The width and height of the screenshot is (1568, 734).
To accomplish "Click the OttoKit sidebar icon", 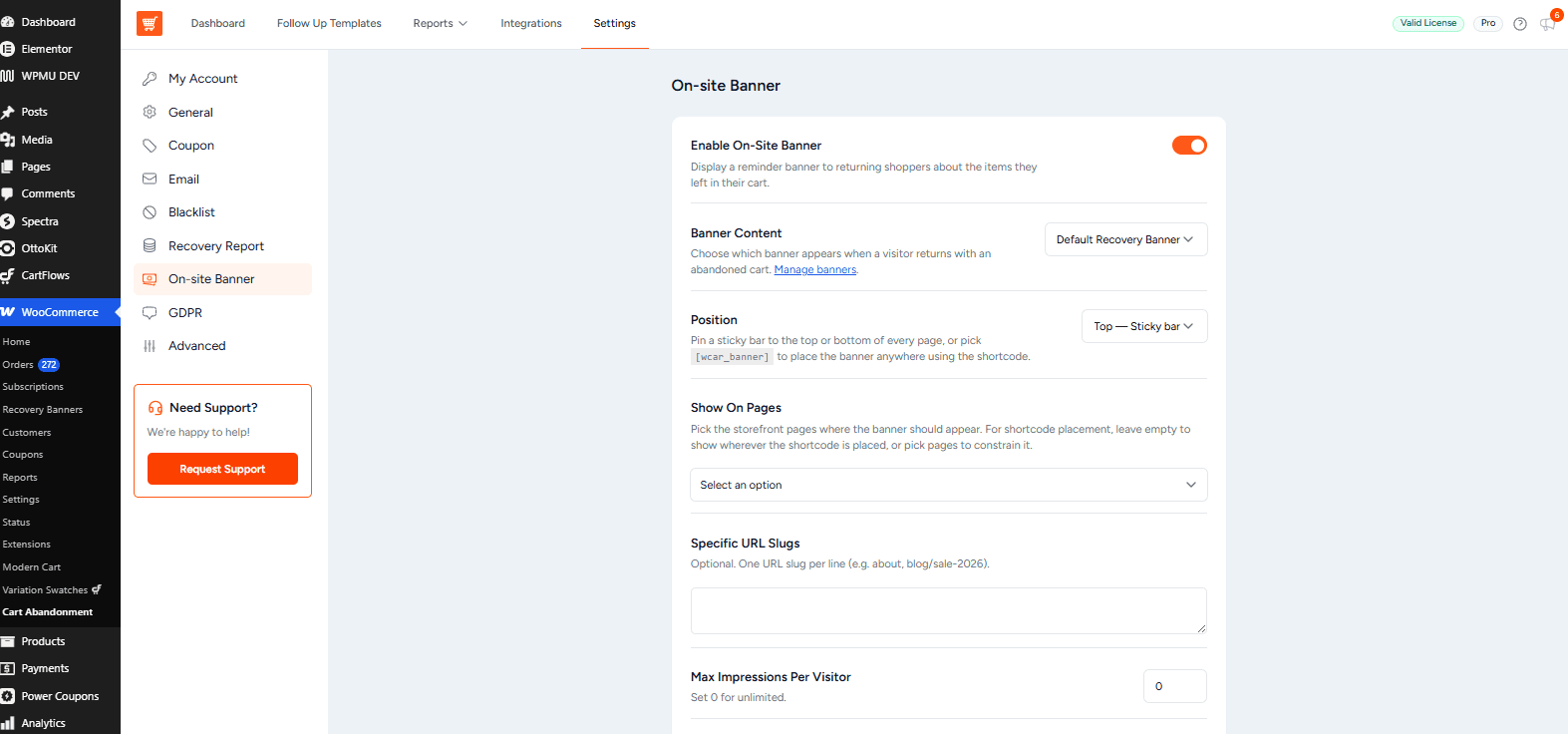I will [x=8, y=248].
